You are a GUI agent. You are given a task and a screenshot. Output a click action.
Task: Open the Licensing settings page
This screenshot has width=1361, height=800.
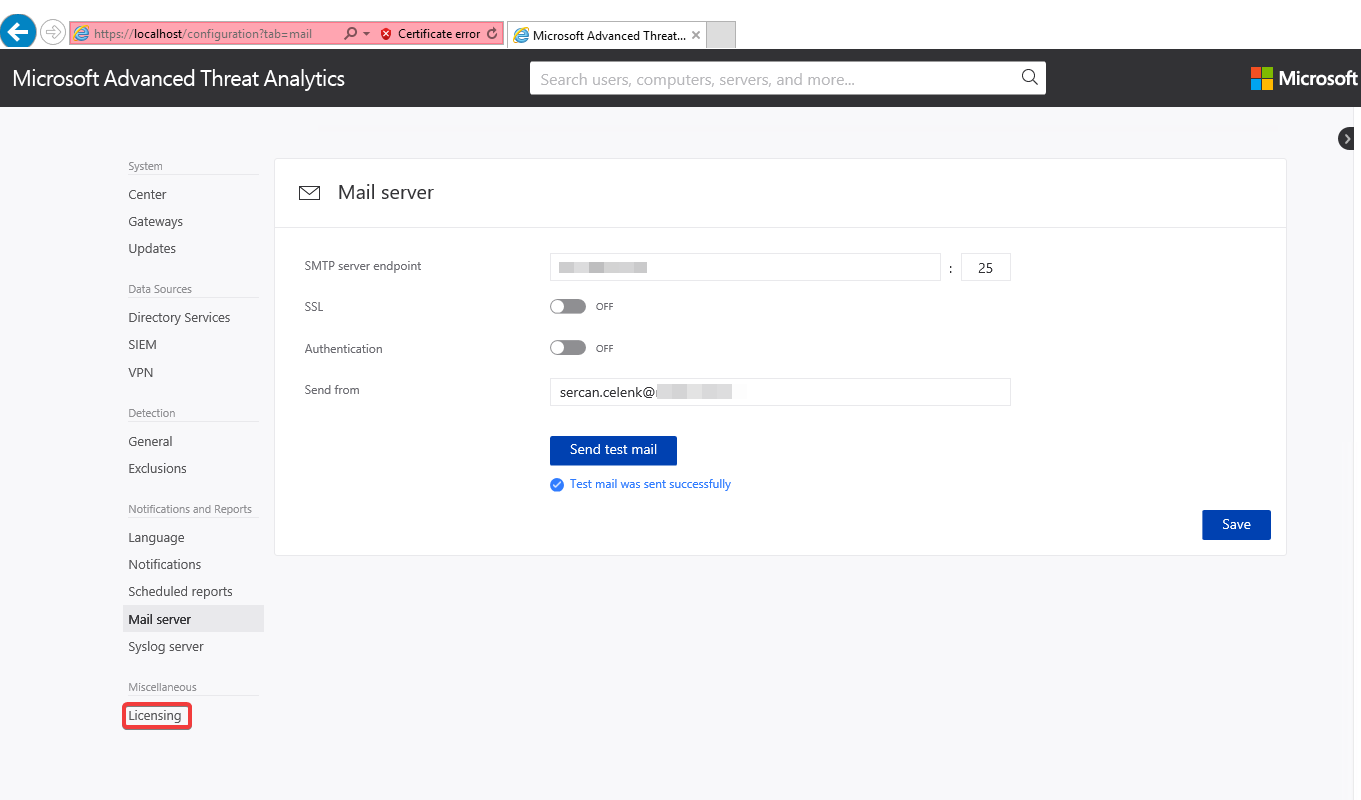click(x=155, y=716)
